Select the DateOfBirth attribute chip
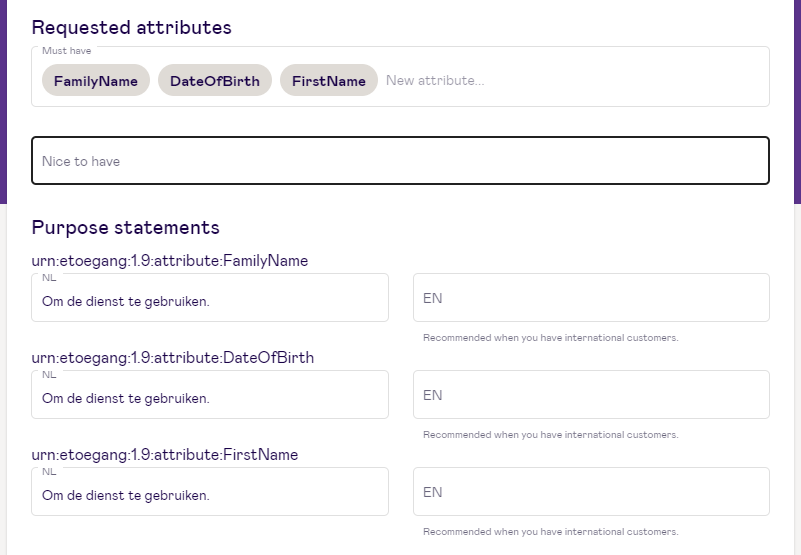 tap(215, 80)
